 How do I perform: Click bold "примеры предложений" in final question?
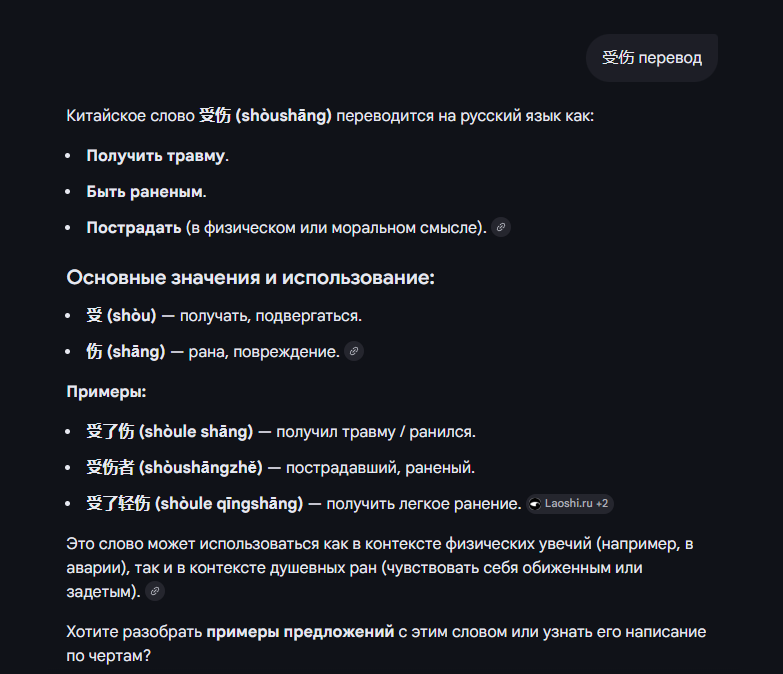point(300,632)
